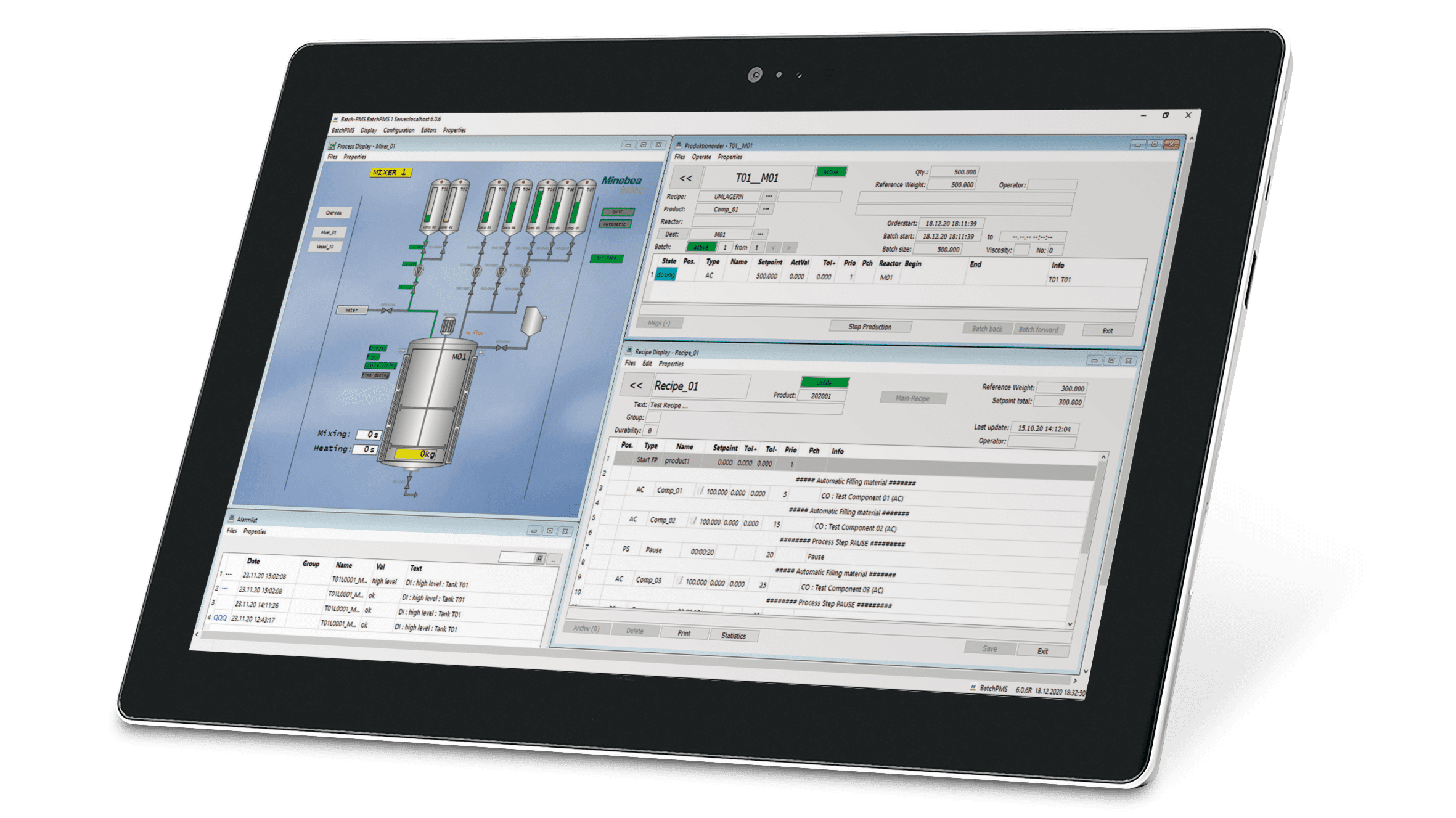This screenshot has width=1456, height=818.
Task: Click Stop Production button
Action: tap(870, 327)
